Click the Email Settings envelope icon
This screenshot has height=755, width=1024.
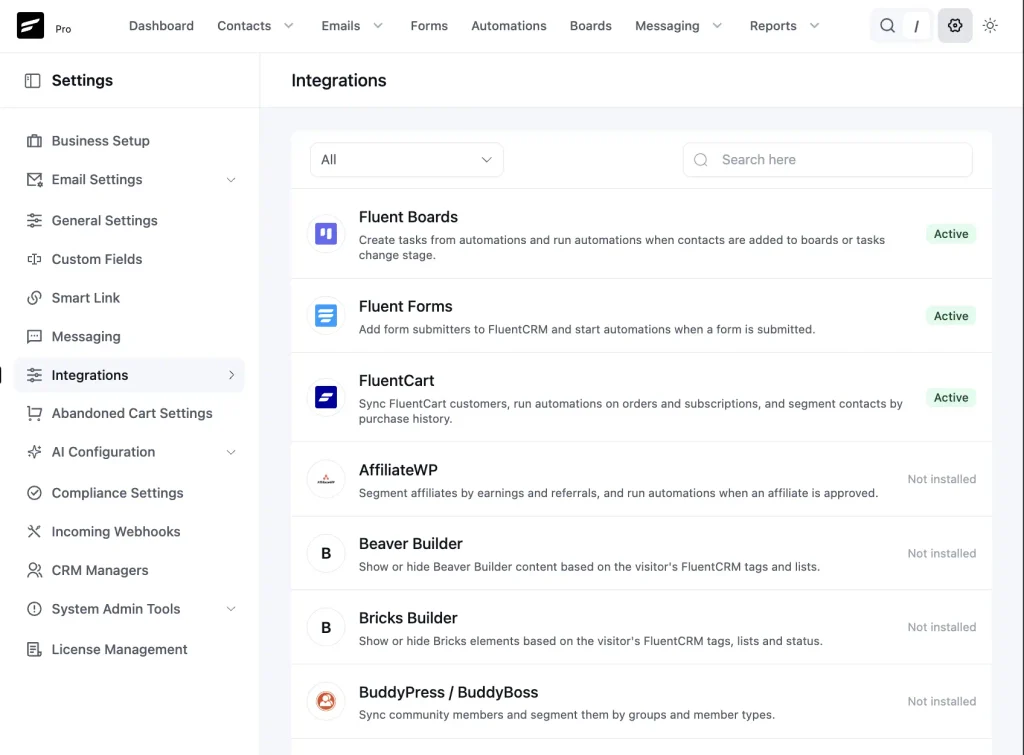click(x=34, y=180)
